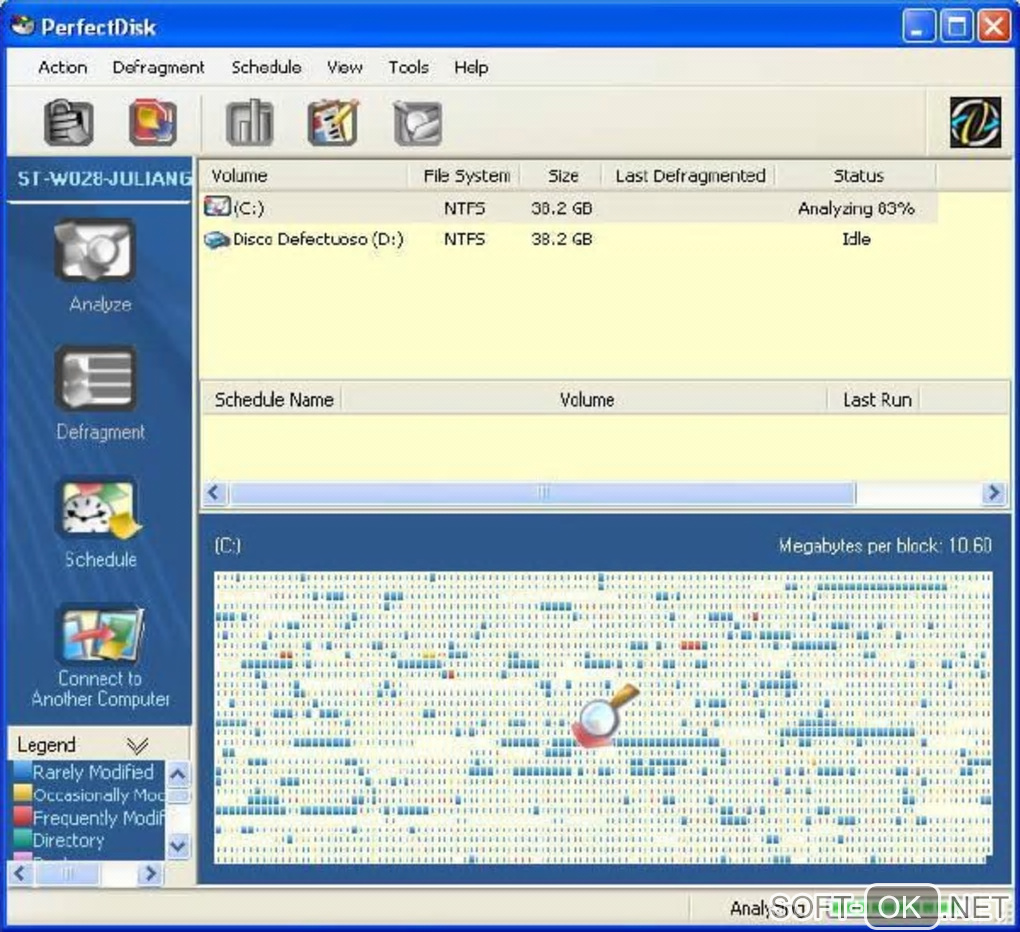Click the red defragment toolbar icon
This screenshot has width=1020, height=932.
(x=152, y=122)
